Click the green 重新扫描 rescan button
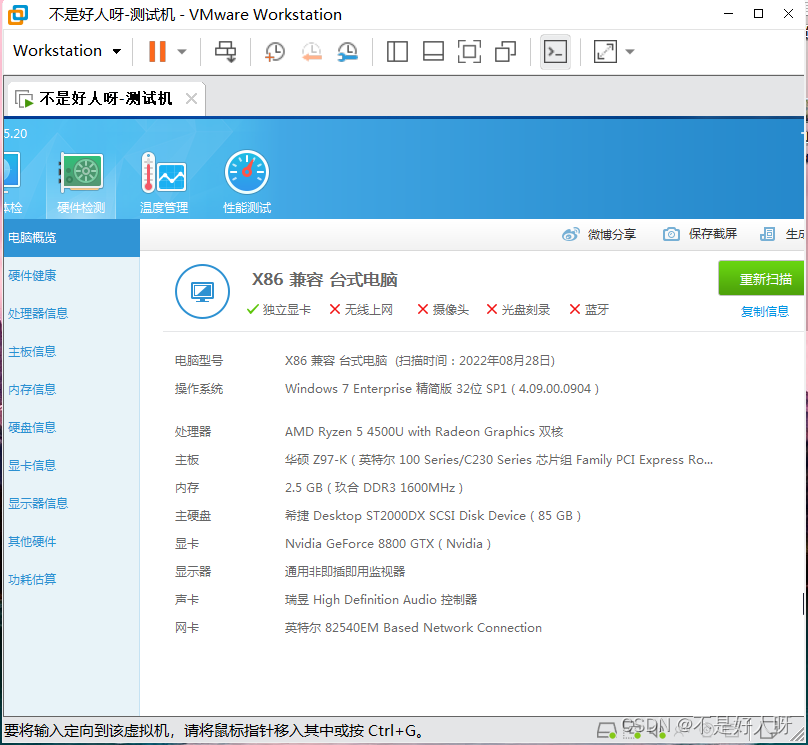 (x=762, y=279)
